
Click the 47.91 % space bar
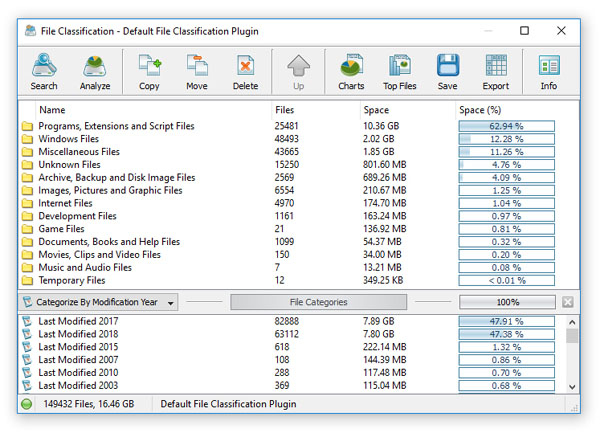[507, 321]
